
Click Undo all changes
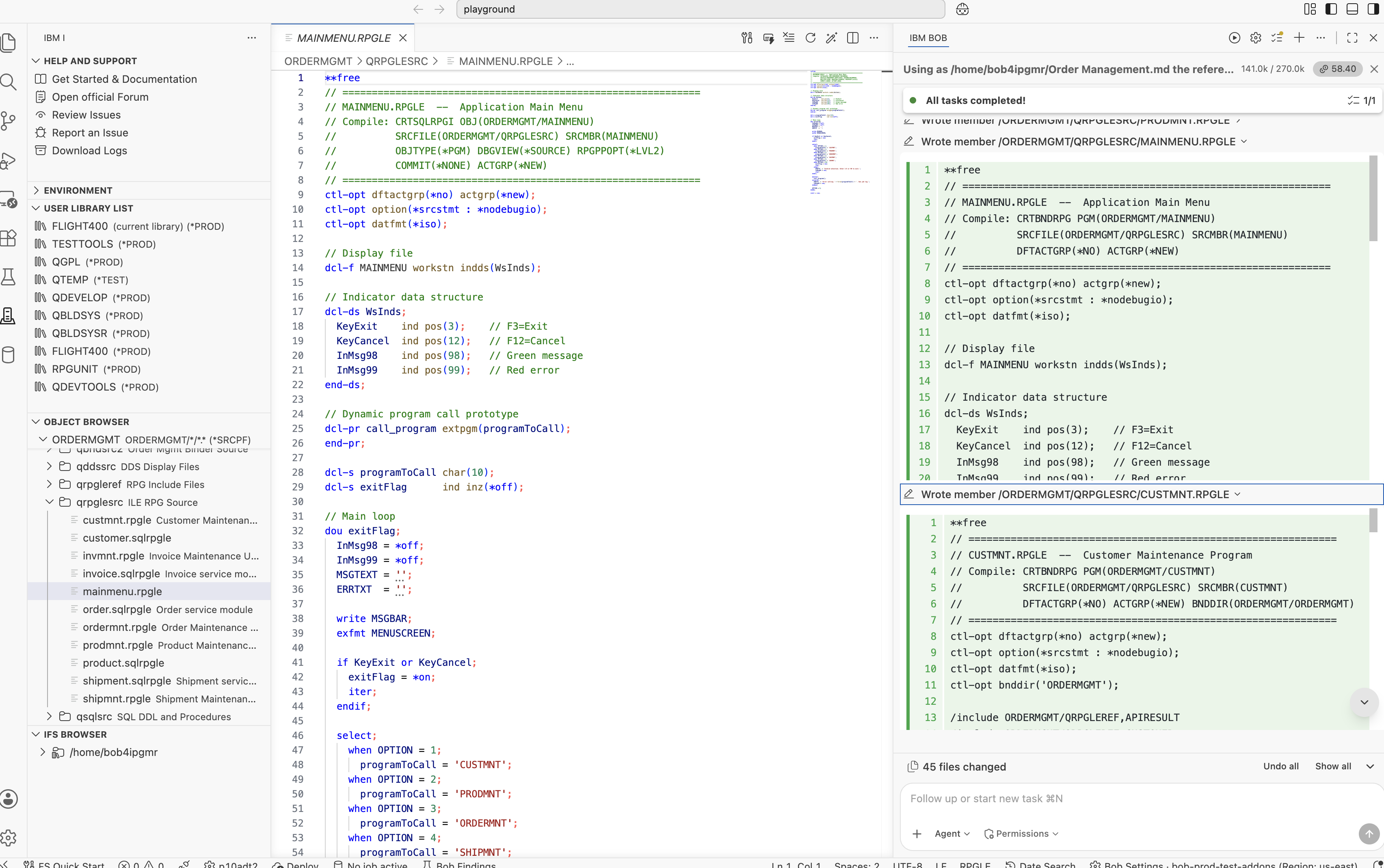click(x=1280, y=767)
